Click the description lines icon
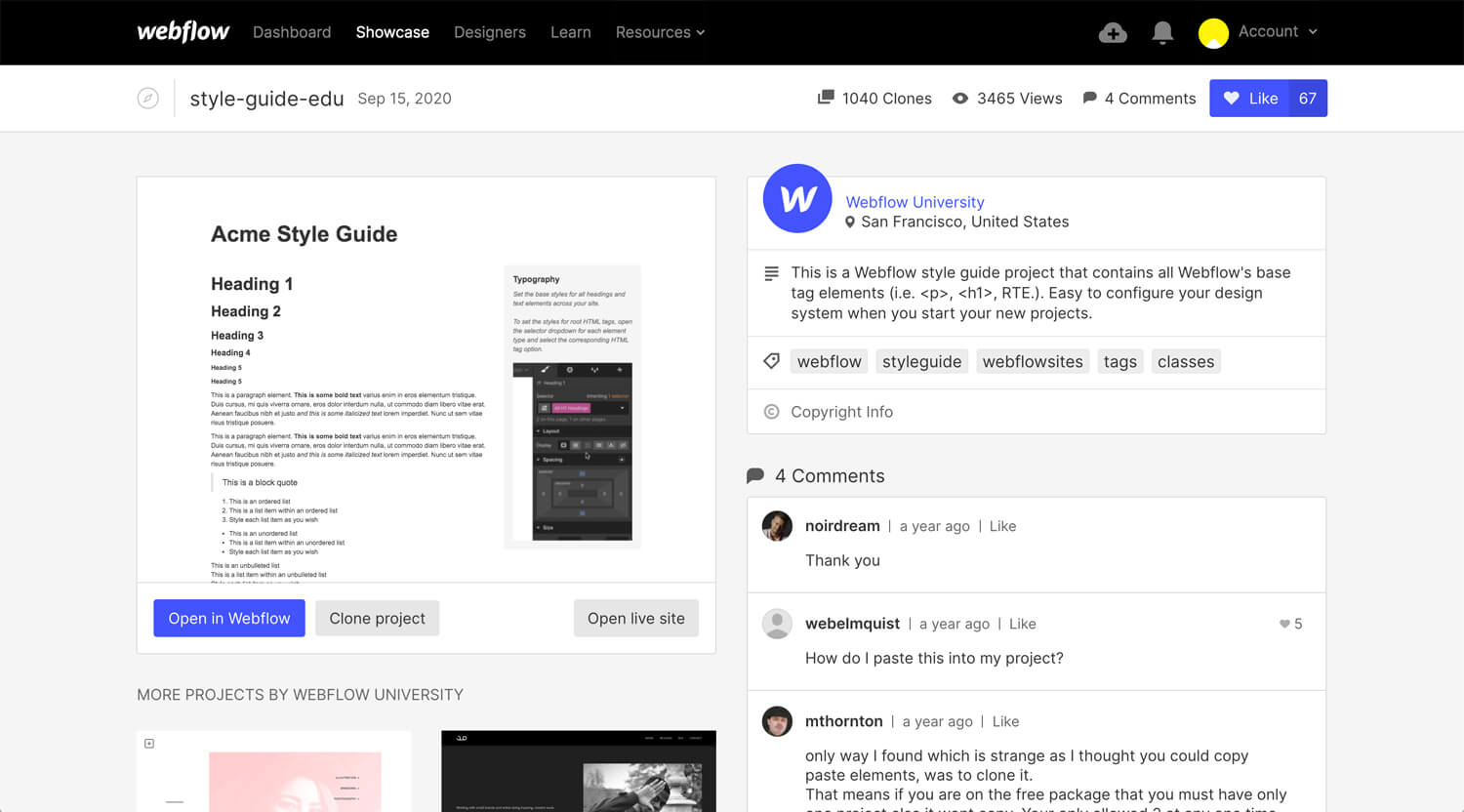Viewport: 1464px width, 812px height. 771,273
